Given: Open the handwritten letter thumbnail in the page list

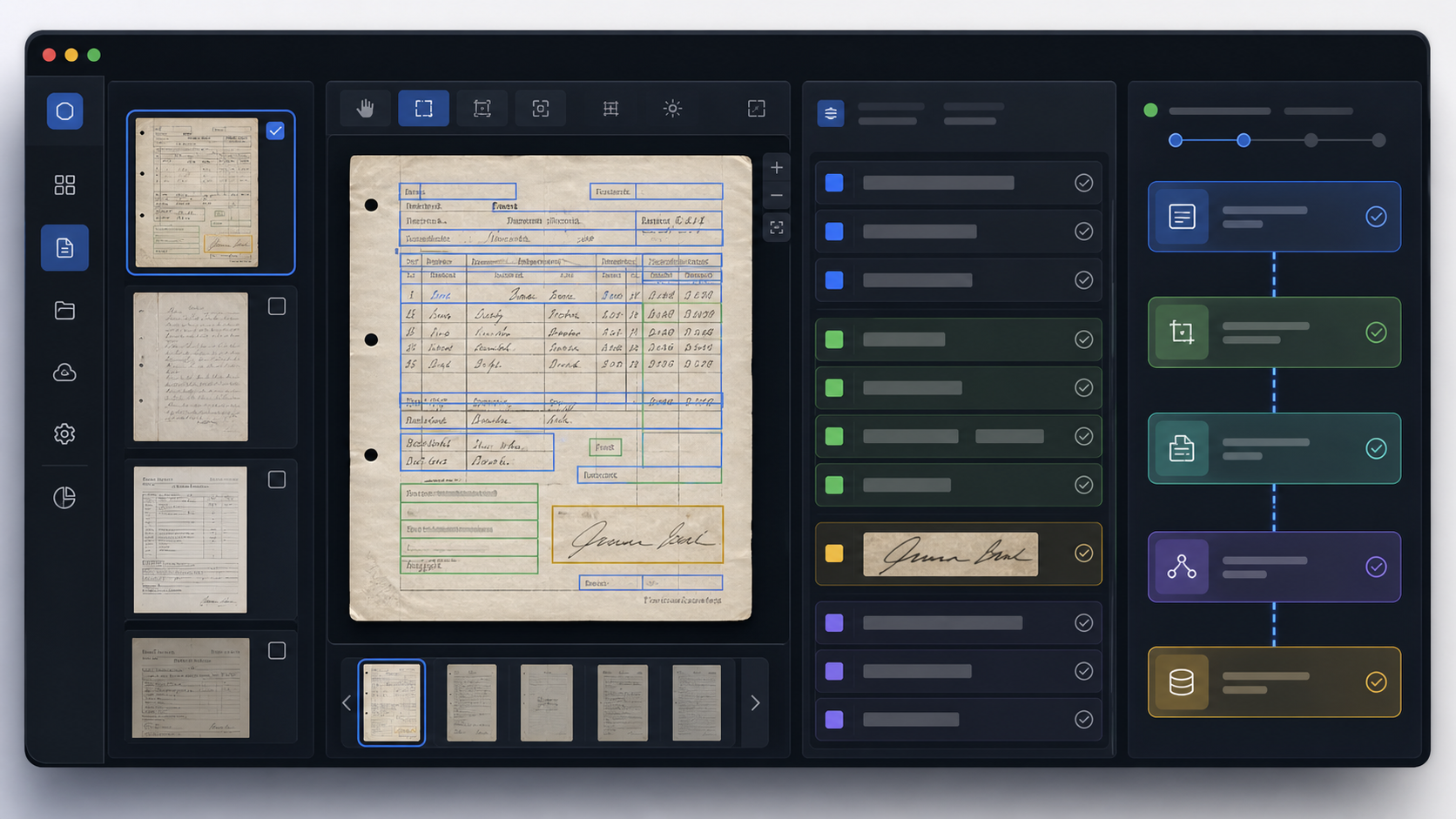Looking at the screenshot, I should pyautogui.click(x=191, y=366).
